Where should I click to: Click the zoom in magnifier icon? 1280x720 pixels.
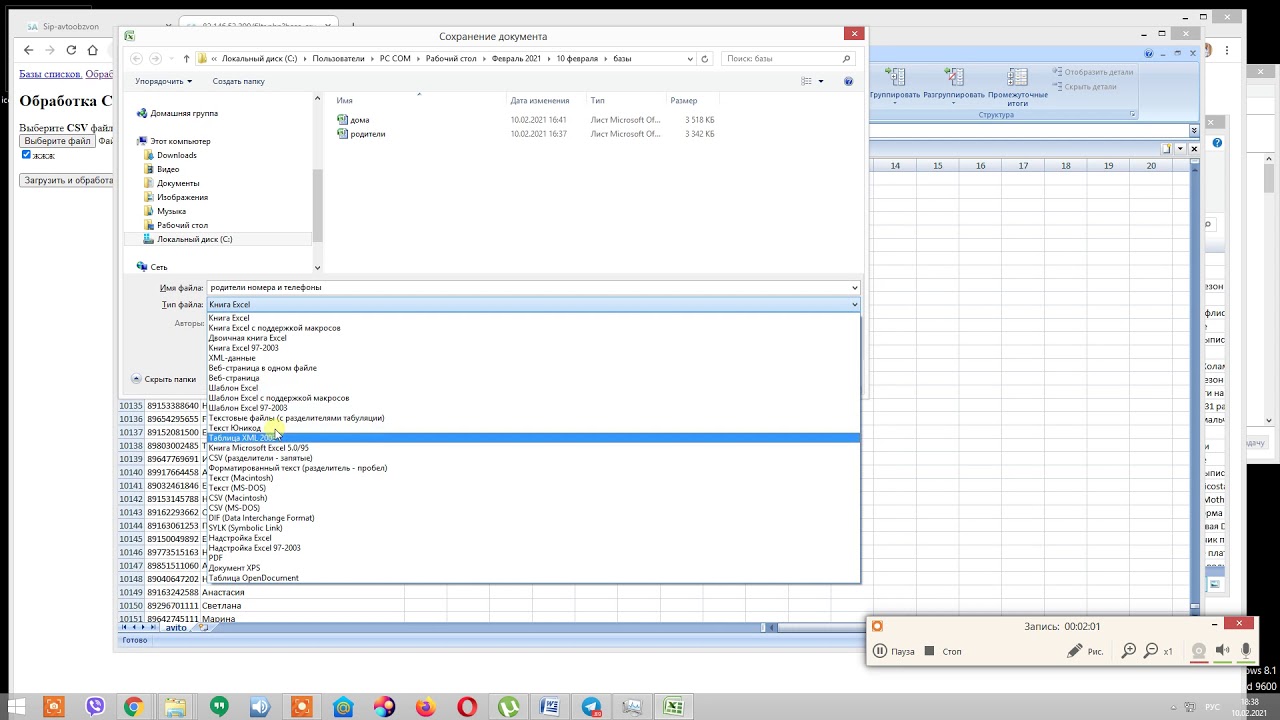coord(1129,651)
